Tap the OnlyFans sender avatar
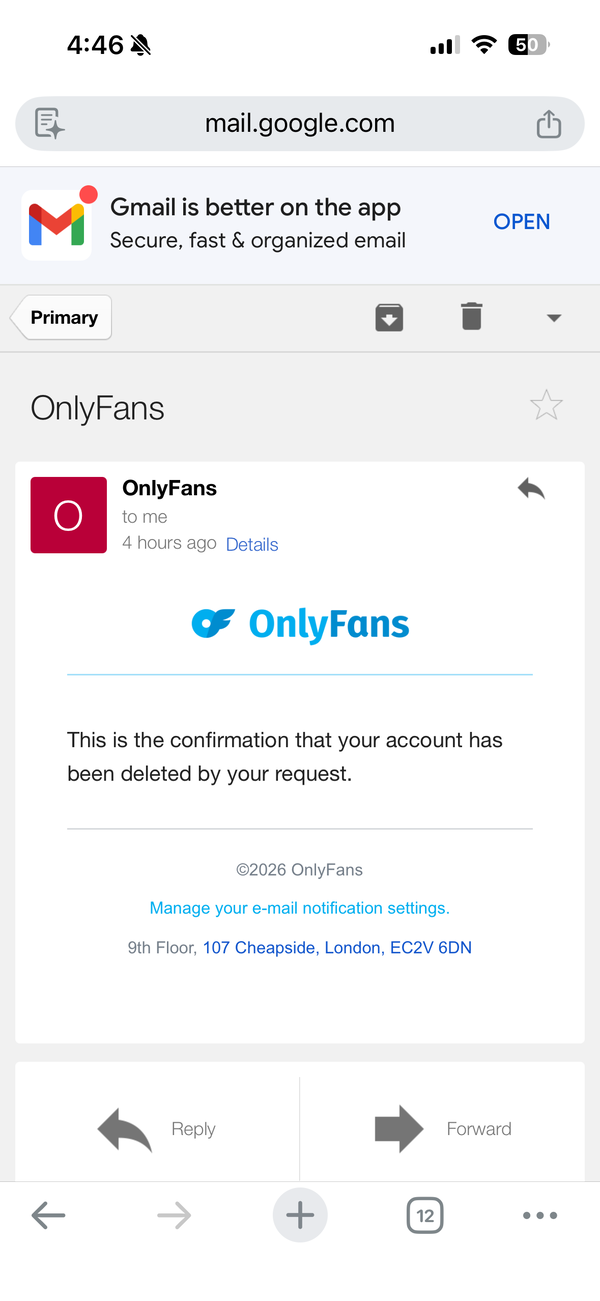This screenshot has height=1301, width=600. point(69,515)
